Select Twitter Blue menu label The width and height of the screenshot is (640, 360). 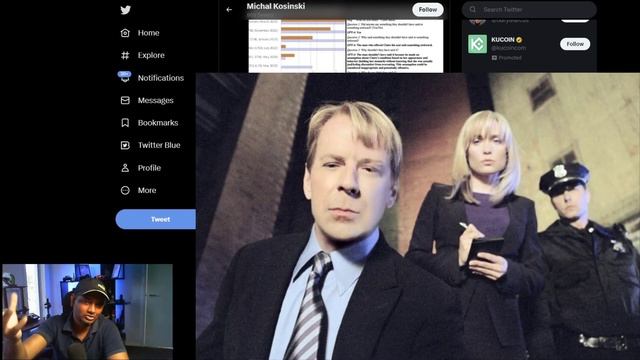tap(159, 145)
